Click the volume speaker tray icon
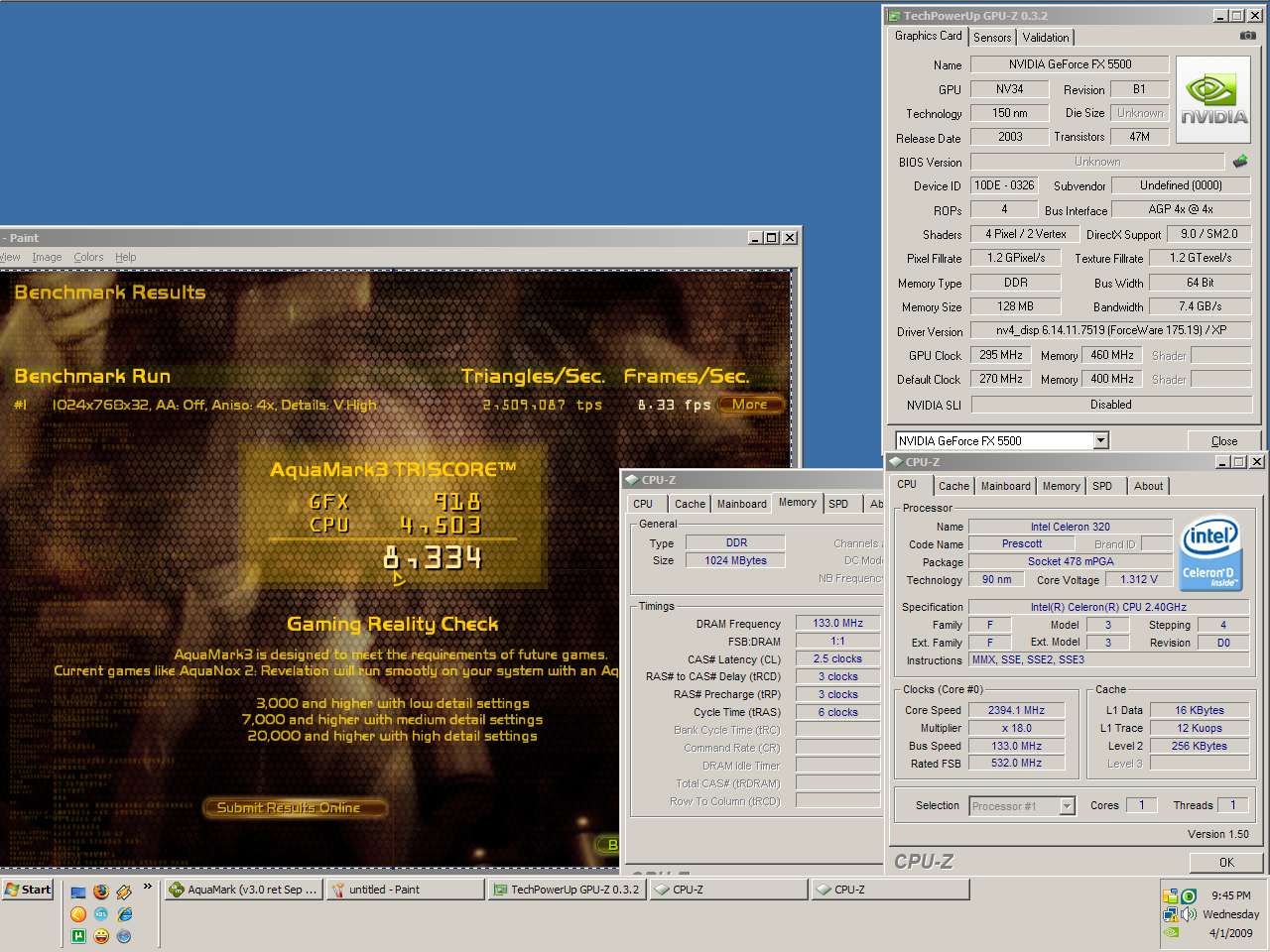The image size is (1270, 952). 1189,913
